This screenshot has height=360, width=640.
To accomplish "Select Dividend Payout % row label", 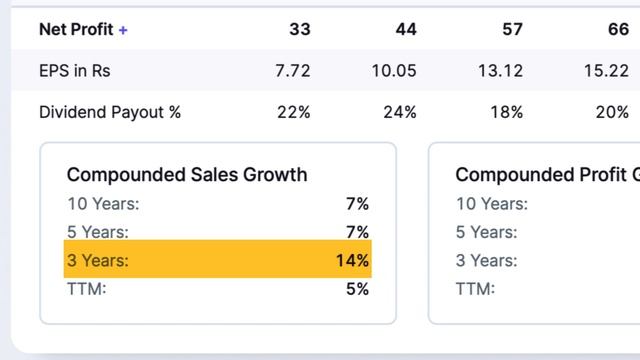I will (110, 112).
